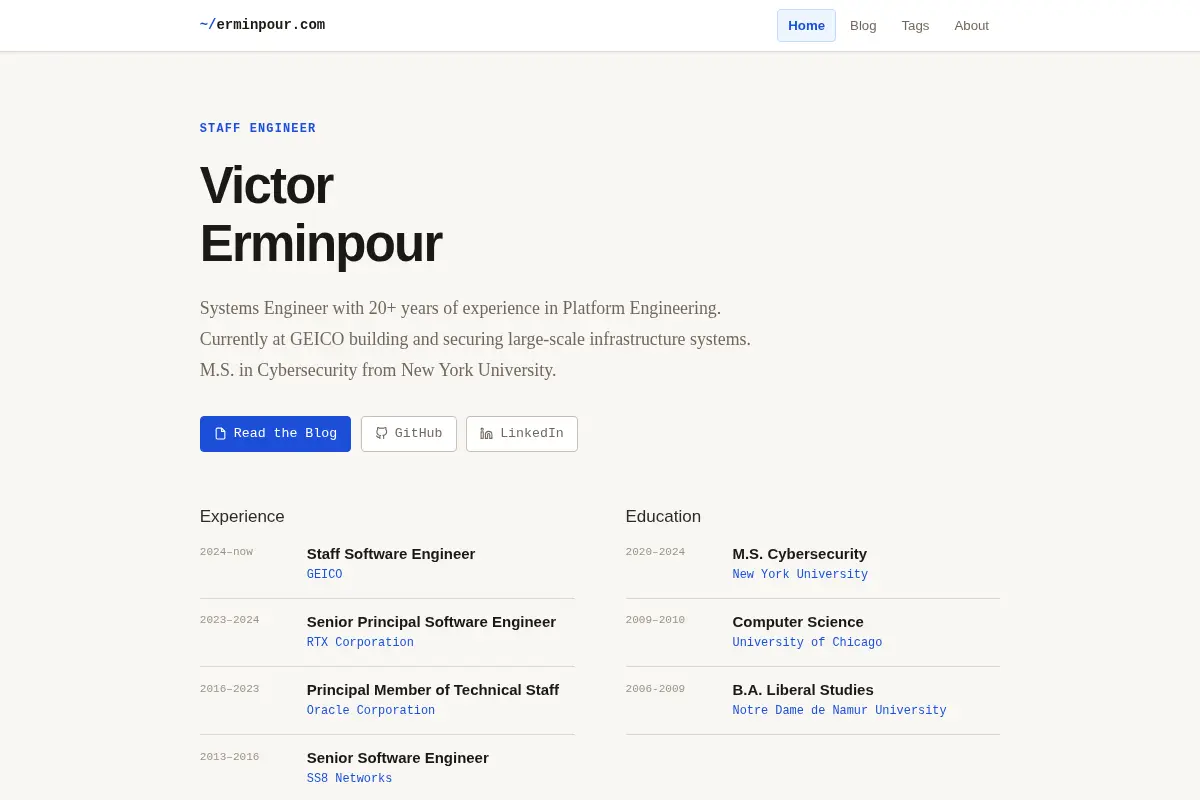Click the STAFF ENGINEER label
1200x800 pixels.
[258, 128]
